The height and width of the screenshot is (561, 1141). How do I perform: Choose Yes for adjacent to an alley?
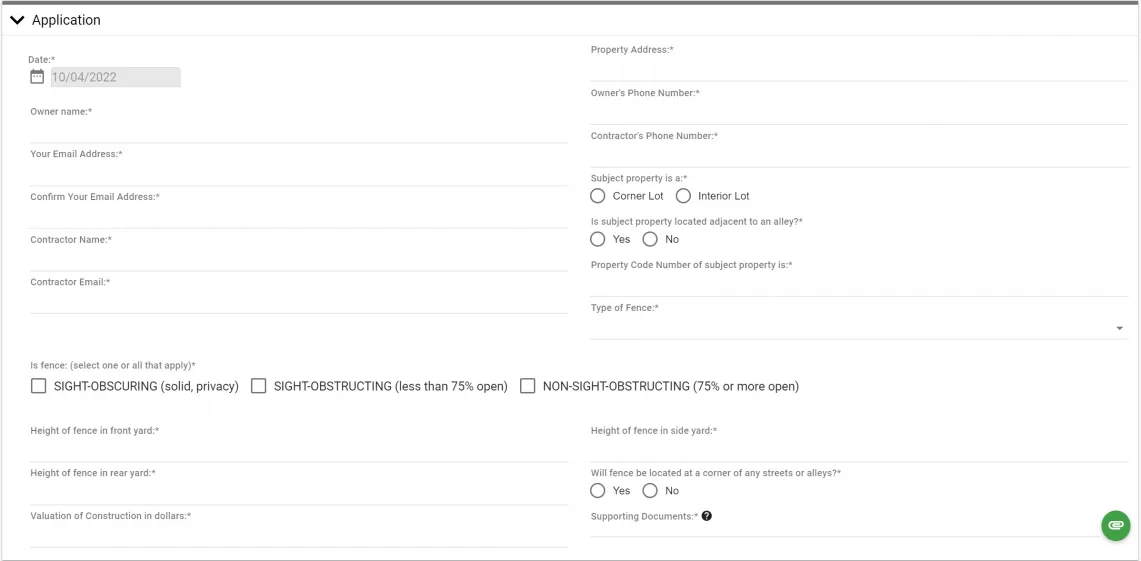tap(598, 239)
